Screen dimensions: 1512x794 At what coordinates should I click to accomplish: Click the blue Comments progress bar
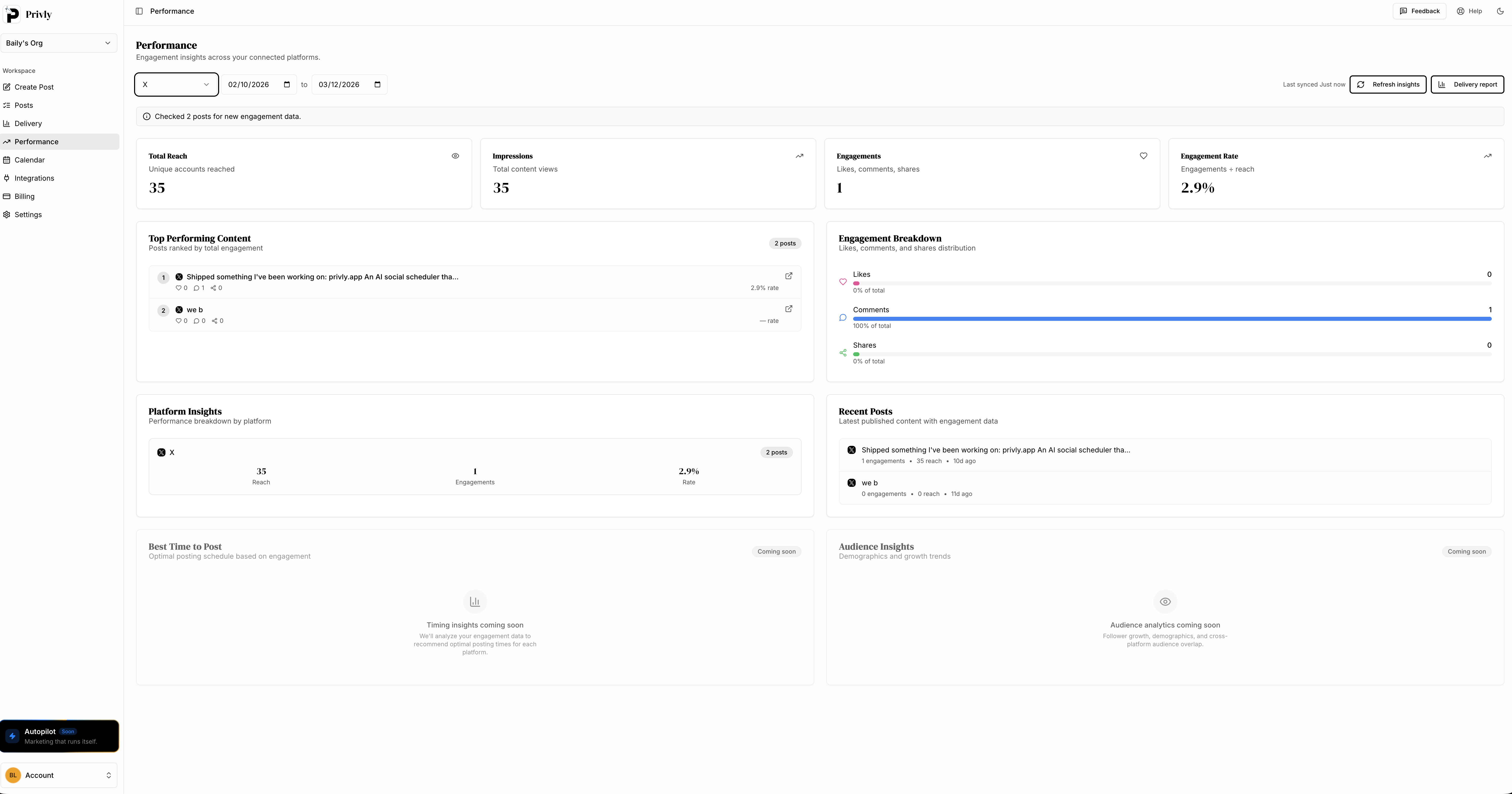[1172, 319]
